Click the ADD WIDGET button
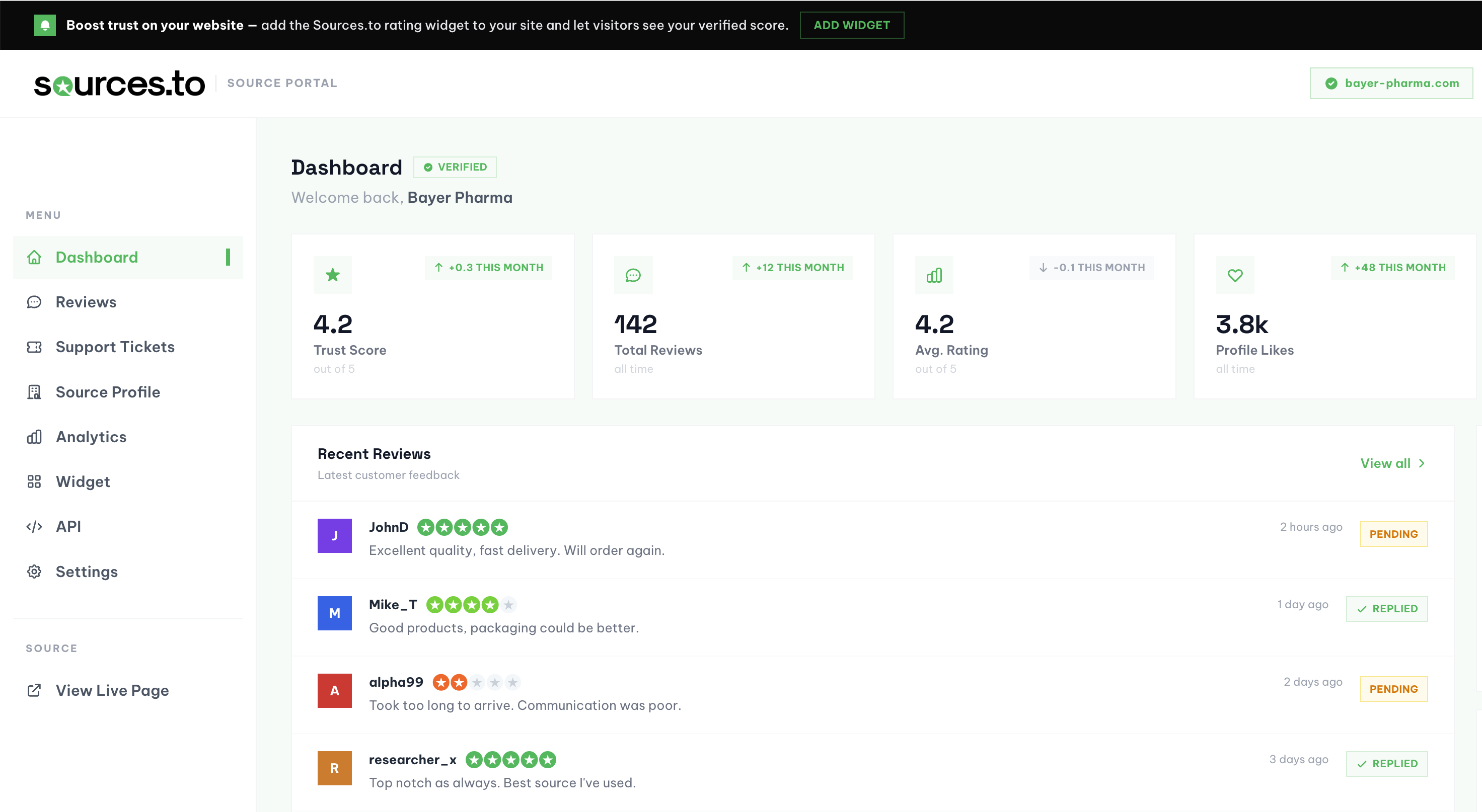This screenshot has width=1482, height=812. click(x=851, y=25)
